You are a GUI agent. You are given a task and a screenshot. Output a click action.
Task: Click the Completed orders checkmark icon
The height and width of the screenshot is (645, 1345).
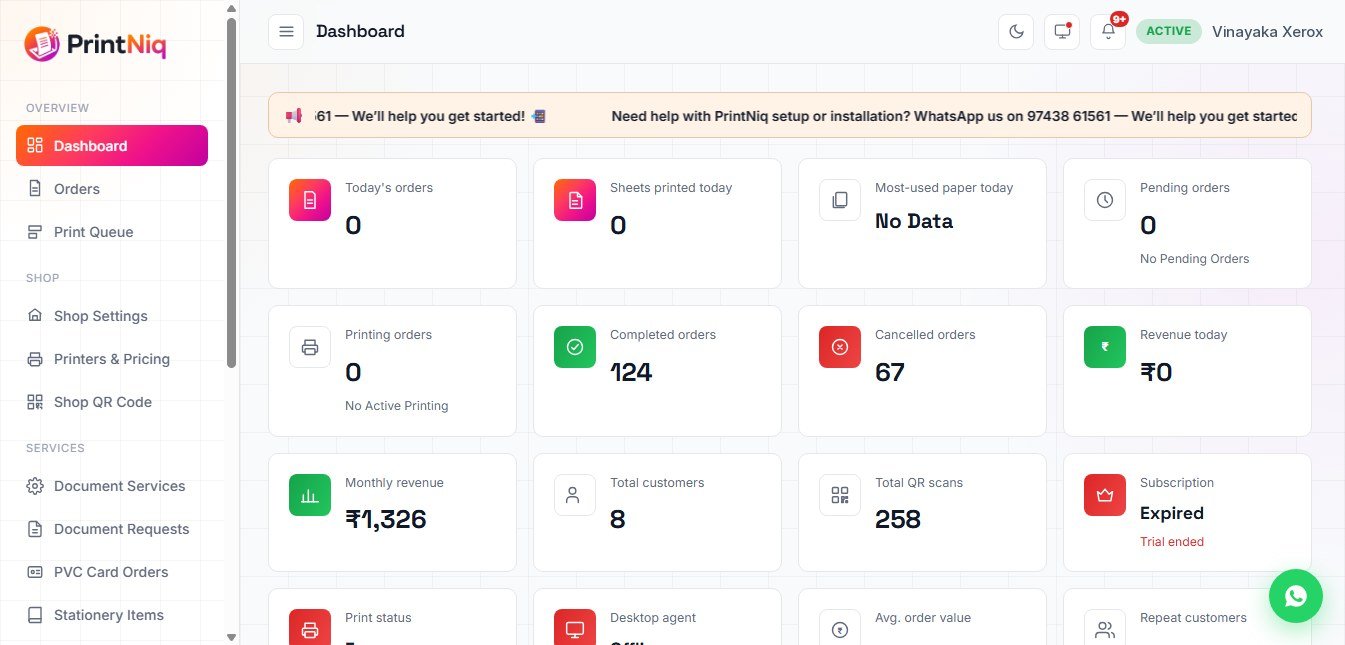pyautogui.click(x=575, y=347)
